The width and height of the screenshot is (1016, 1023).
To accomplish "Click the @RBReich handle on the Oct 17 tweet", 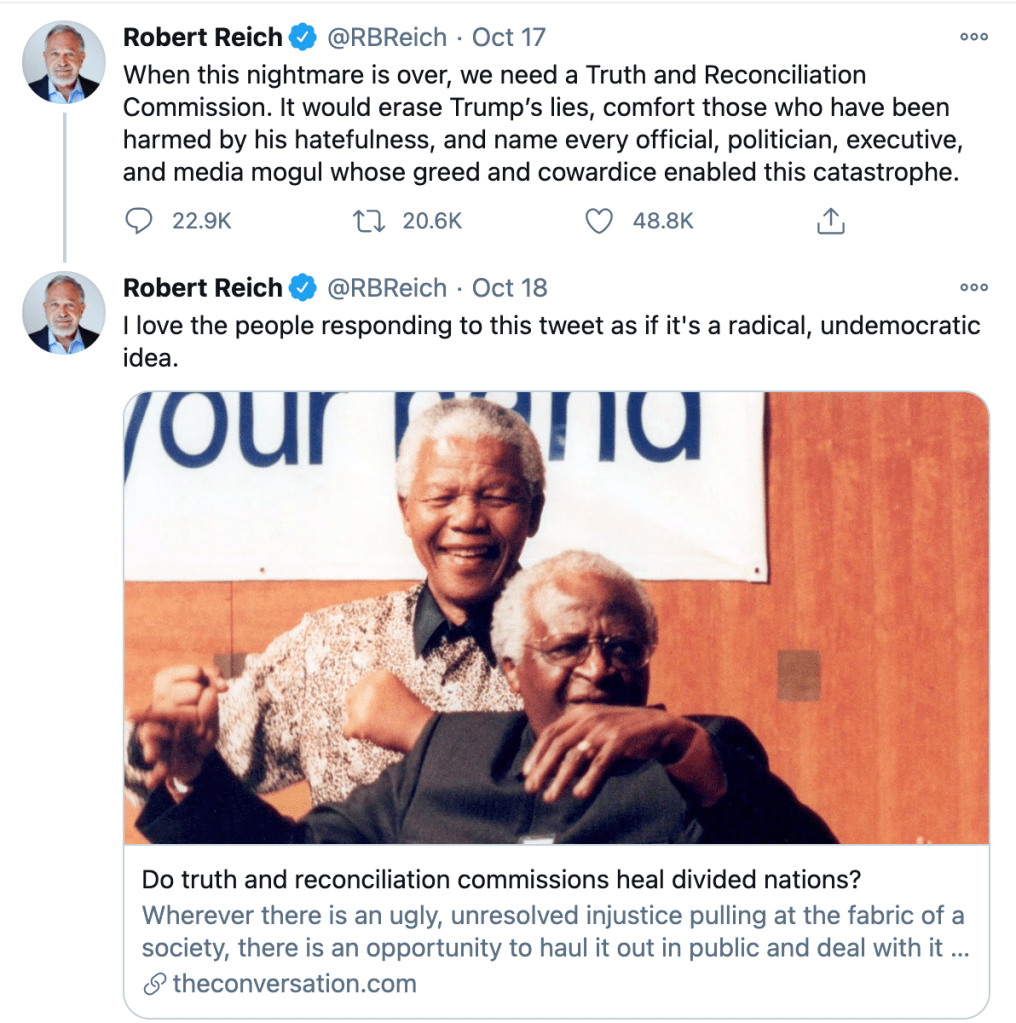I will tap(387, 37).
